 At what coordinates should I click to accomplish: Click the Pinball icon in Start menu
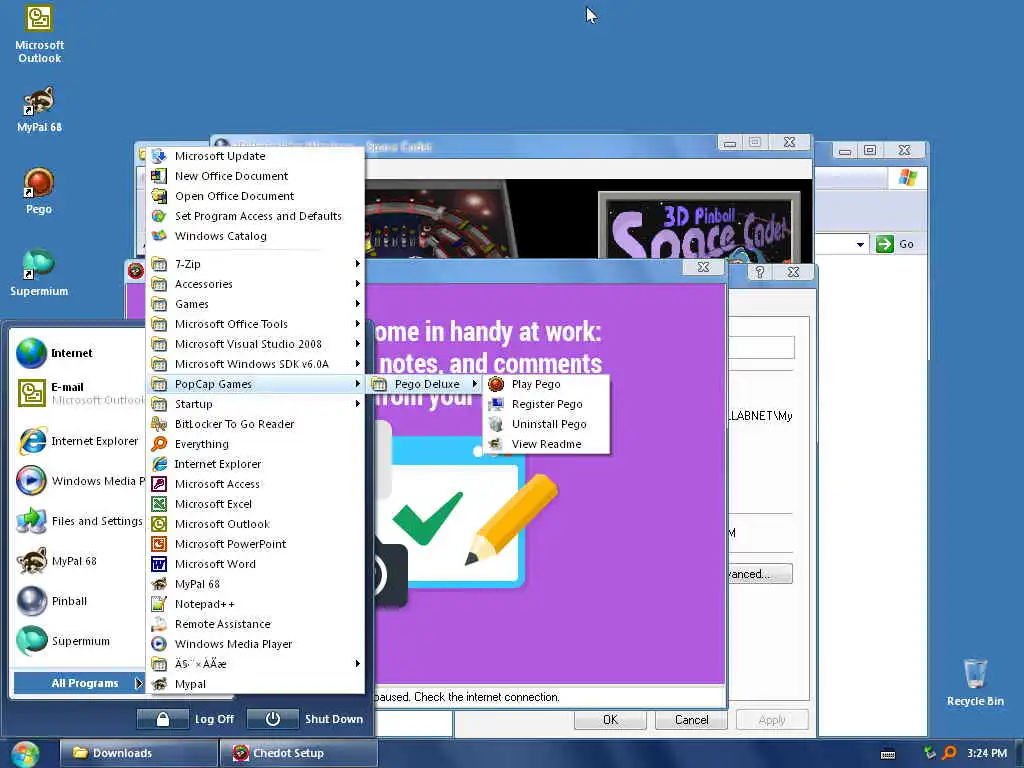click(31, 601)
